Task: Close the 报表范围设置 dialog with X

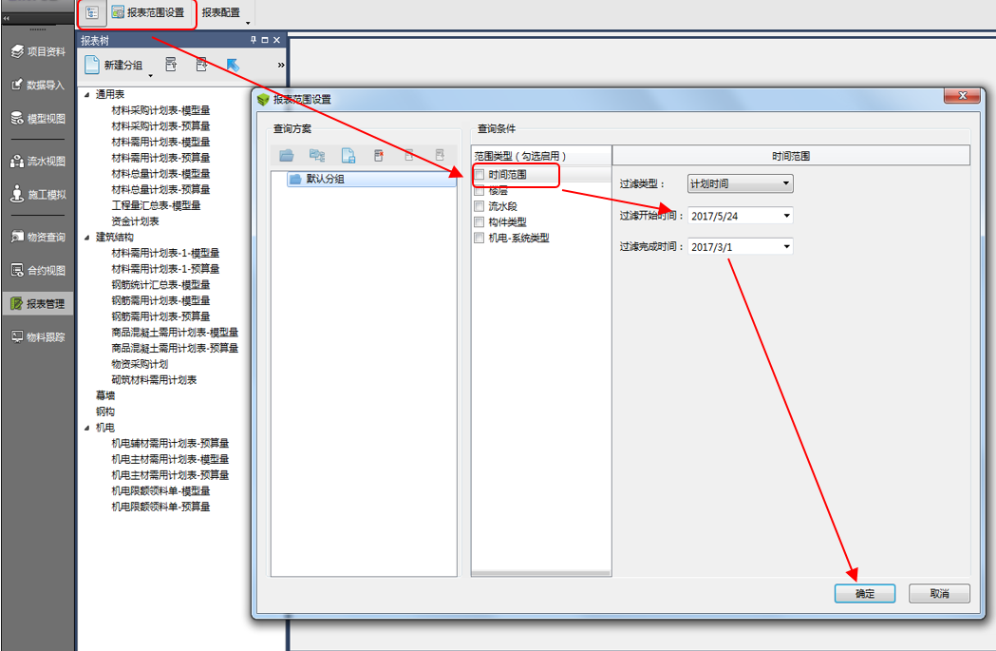Action: coord(962,95)
